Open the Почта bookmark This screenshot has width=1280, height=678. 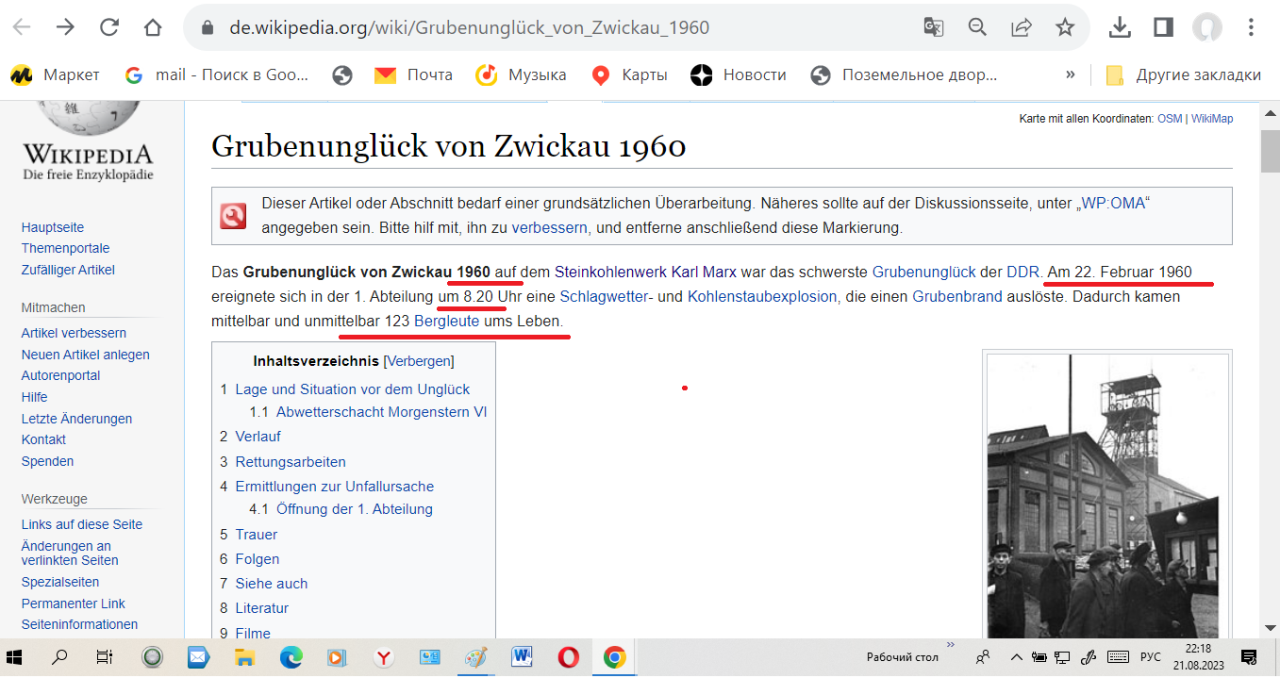(x=413, y=75)
